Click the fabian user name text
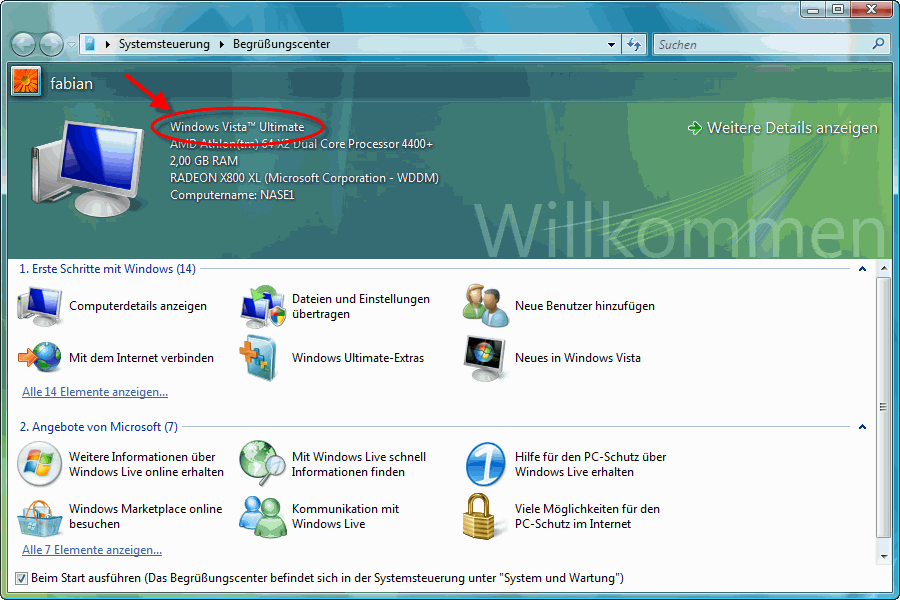 [x=71, y=84]
